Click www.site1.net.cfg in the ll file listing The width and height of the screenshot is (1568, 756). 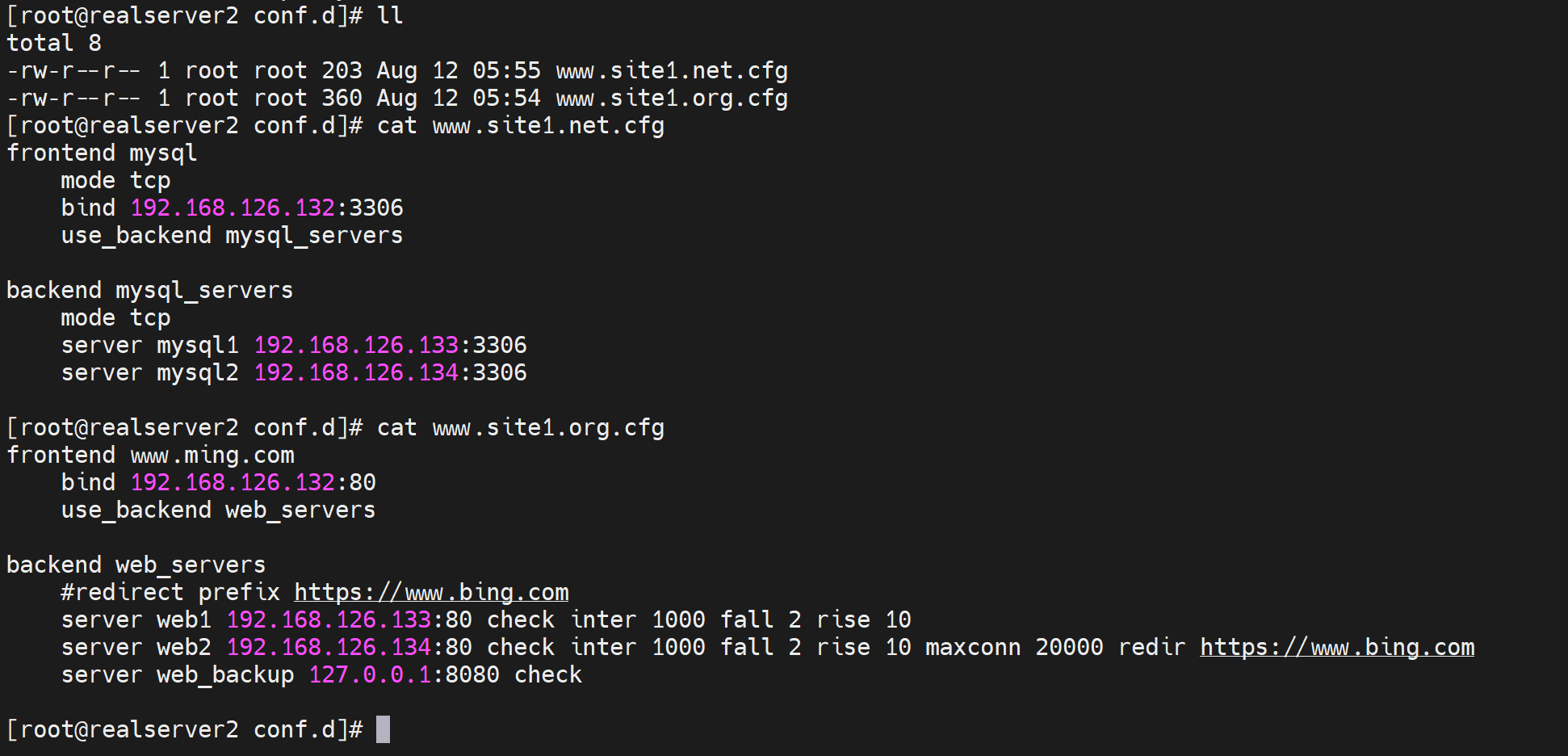(672, 71)
